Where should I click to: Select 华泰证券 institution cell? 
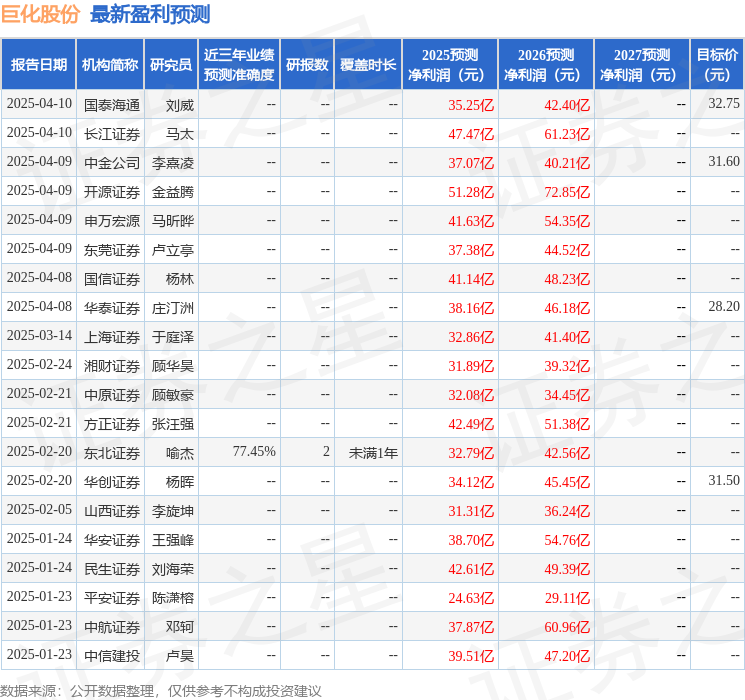(112, 308)
